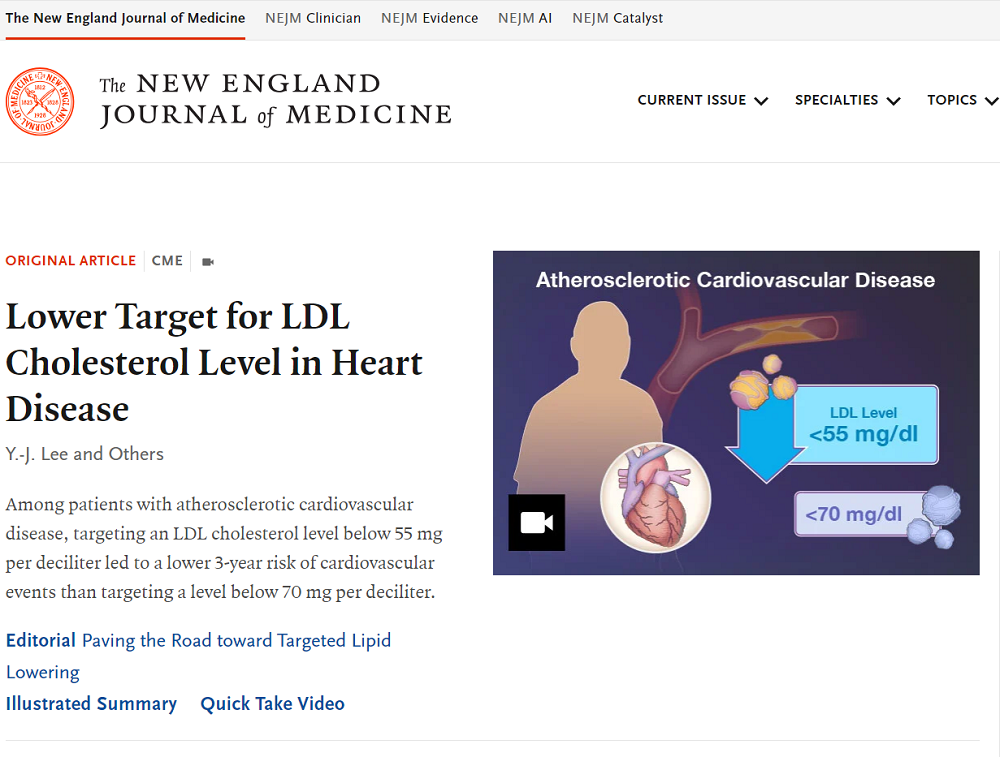Expand the CURRENT ISSUE dropdown
Screen dimensions: 1000x757
702,100
